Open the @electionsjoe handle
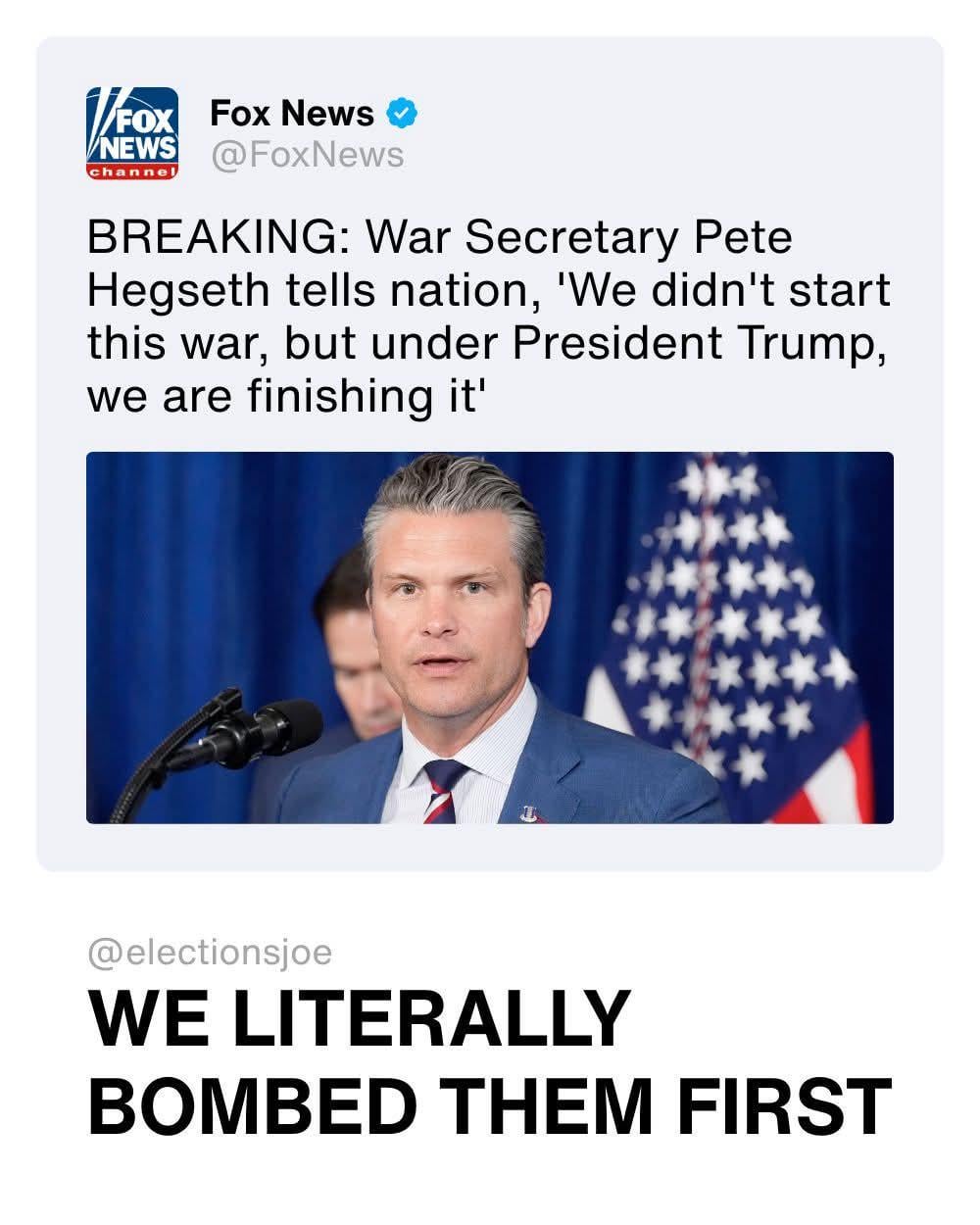 [211, 952]
